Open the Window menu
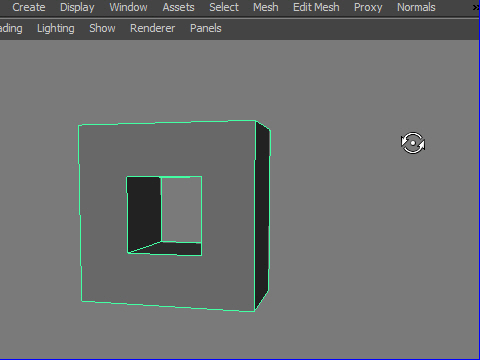480x360 pixels. 128,7
